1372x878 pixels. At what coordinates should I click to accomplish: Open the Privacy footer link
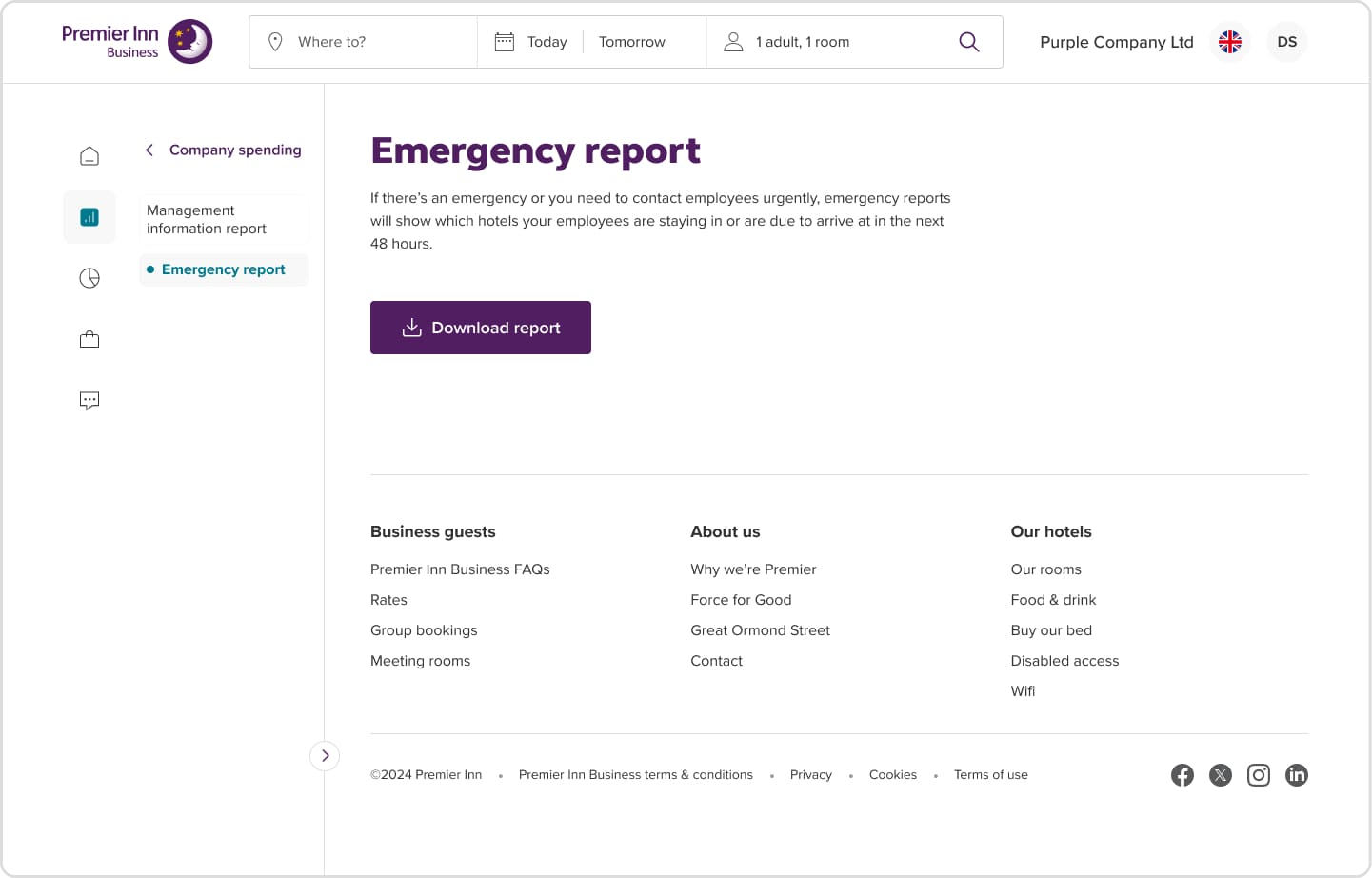coord(811,775)
